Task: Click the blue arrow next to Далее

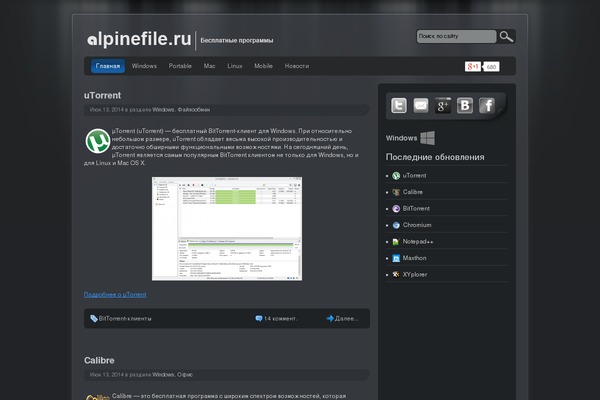Action: tap(330, 318)
